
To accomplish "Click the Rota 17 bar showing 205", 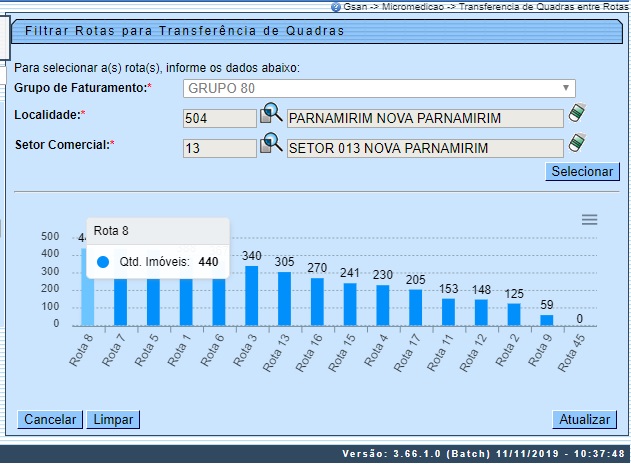I will [x=416, y=307].
